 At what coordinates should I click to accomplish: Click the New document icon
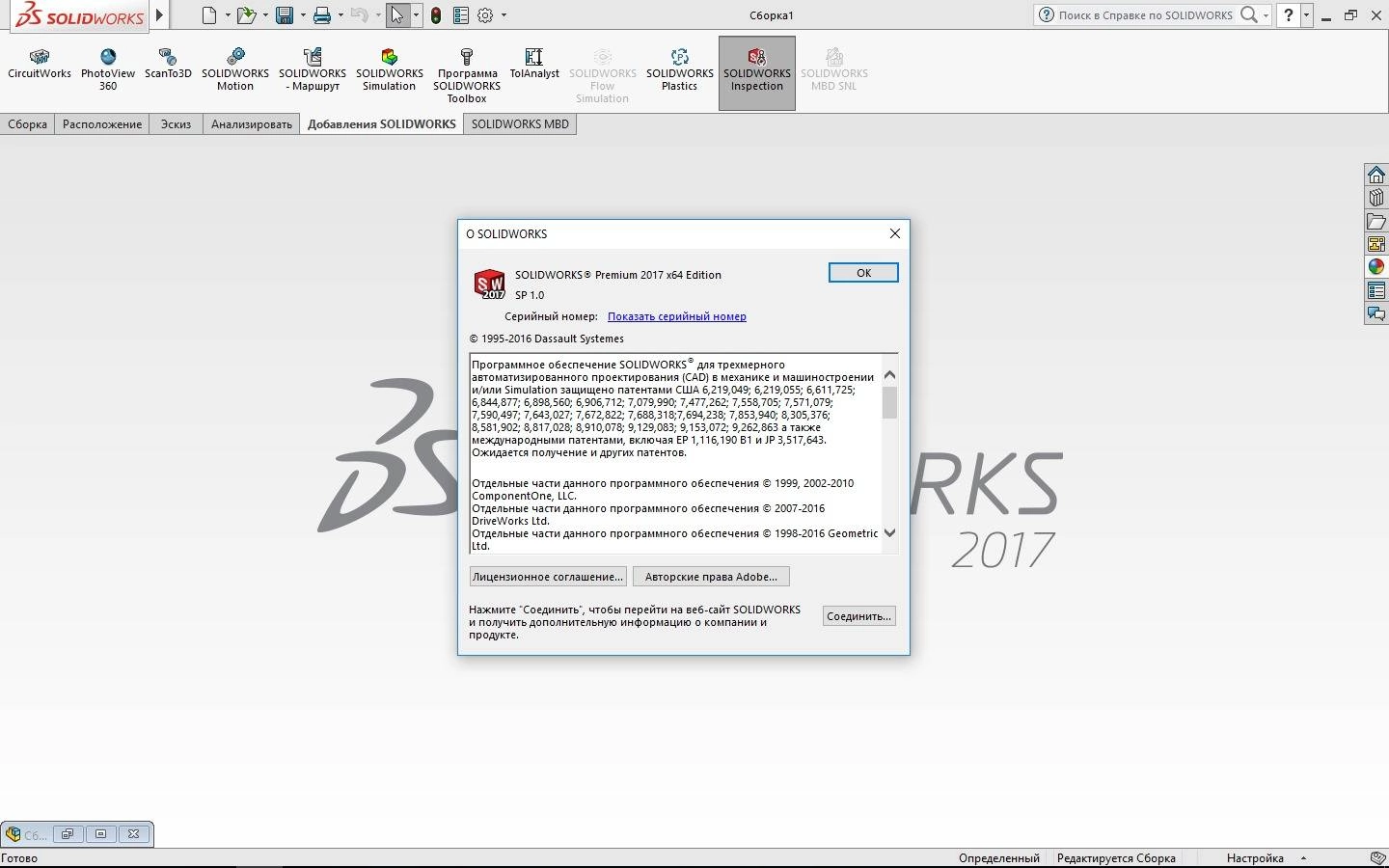coord(209,15)
